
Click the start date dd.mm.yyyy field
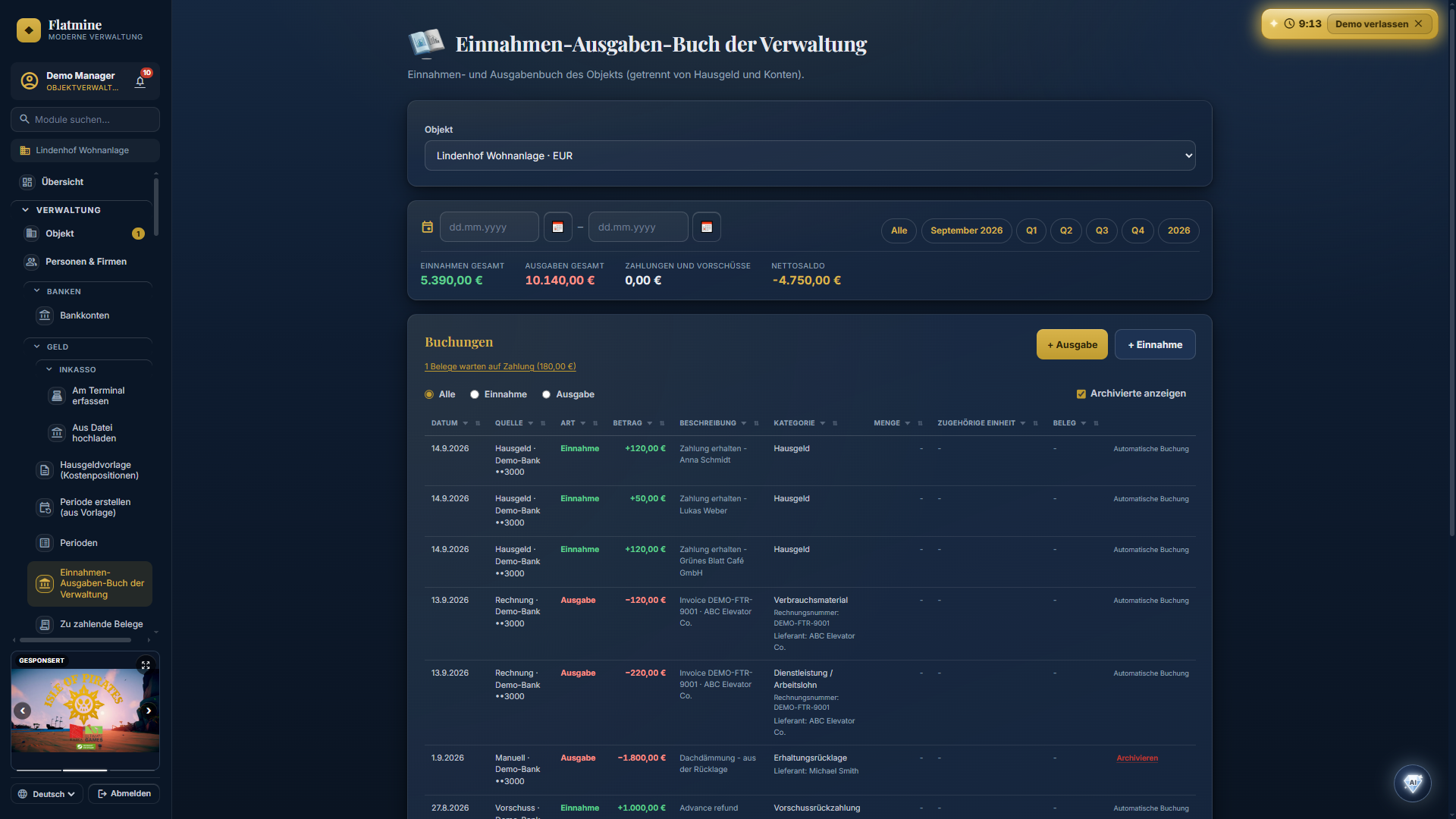(x=489, y=227)
